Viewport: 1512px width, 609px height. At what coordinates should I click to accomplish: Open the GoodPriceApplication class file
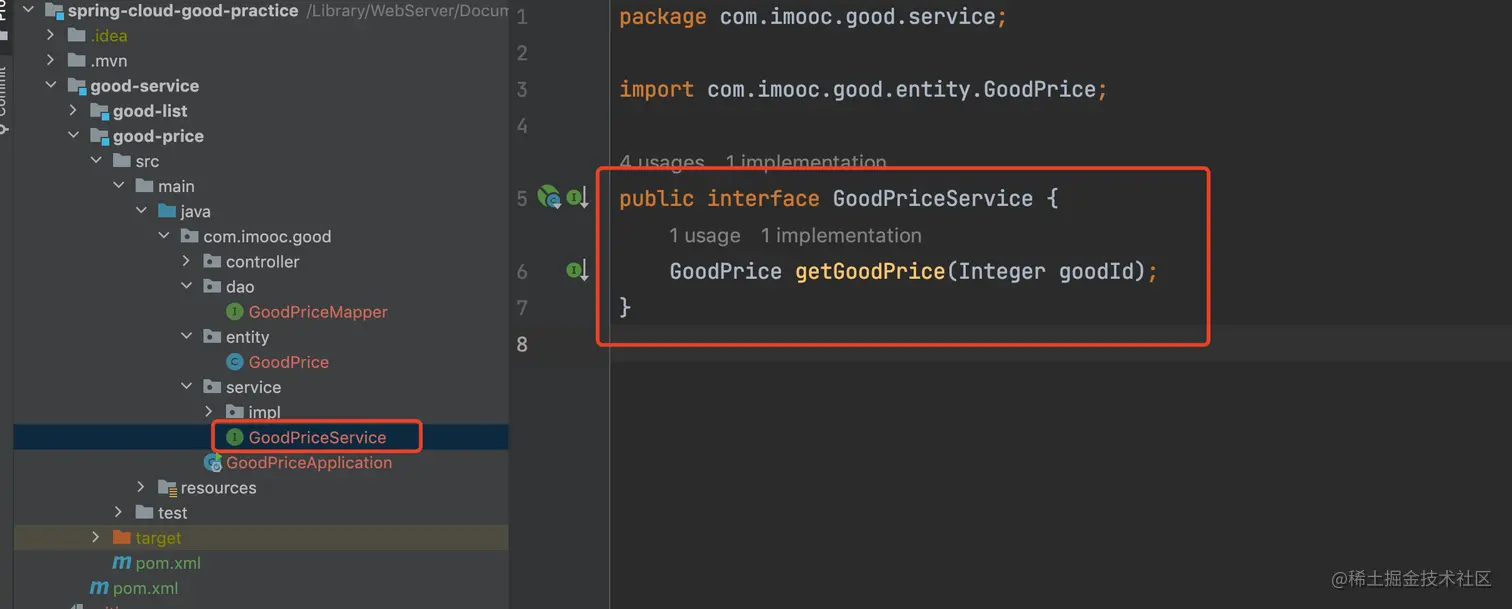click(308, 463)
